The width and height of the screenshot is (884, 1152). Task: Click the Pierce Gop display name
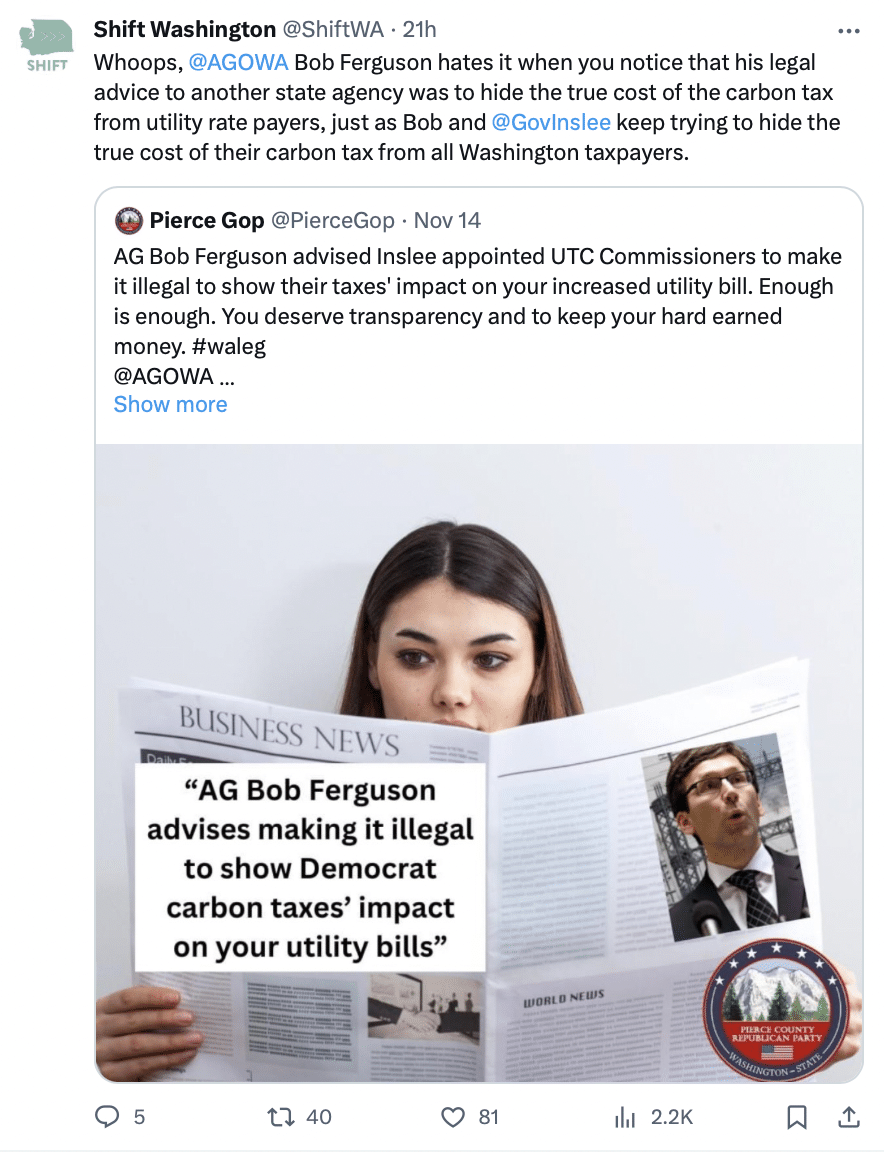206,220
